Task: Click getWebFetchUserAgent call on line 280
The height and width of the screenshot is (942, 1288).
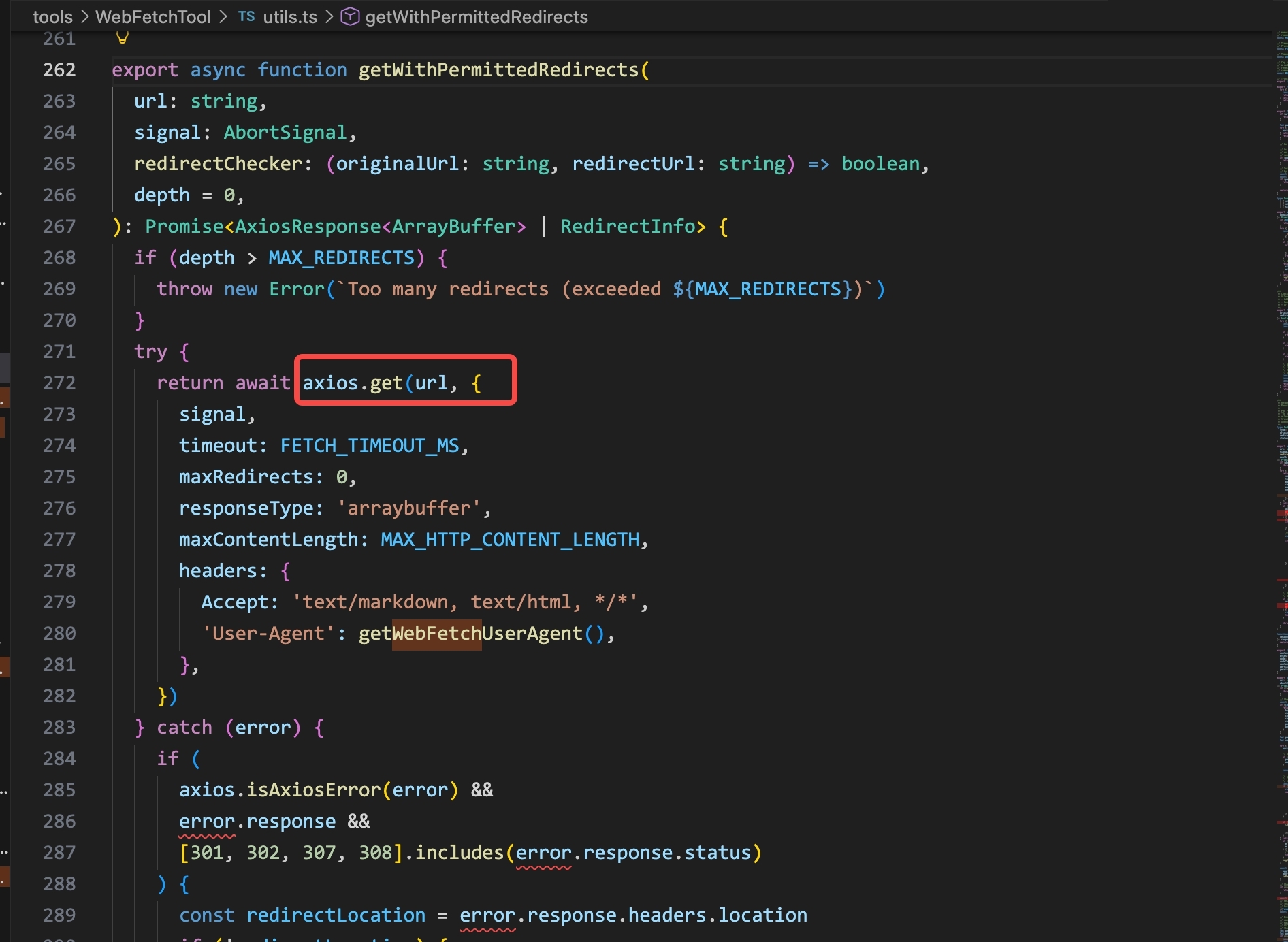Action: coord(481,634)
